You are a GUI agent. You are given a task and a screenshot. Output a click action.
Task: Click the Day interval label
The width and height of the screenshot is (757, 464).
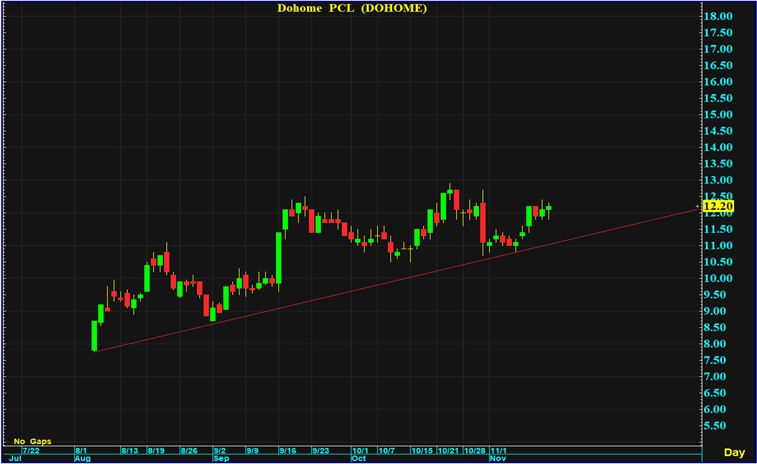[734, 452]
